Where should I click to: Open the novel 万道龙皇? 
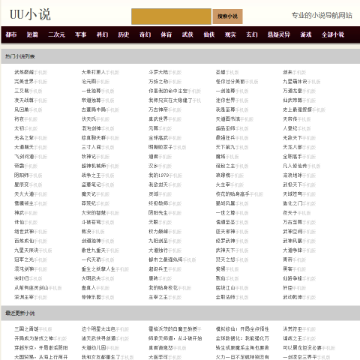pyautogui.click(x=293, y=91)
